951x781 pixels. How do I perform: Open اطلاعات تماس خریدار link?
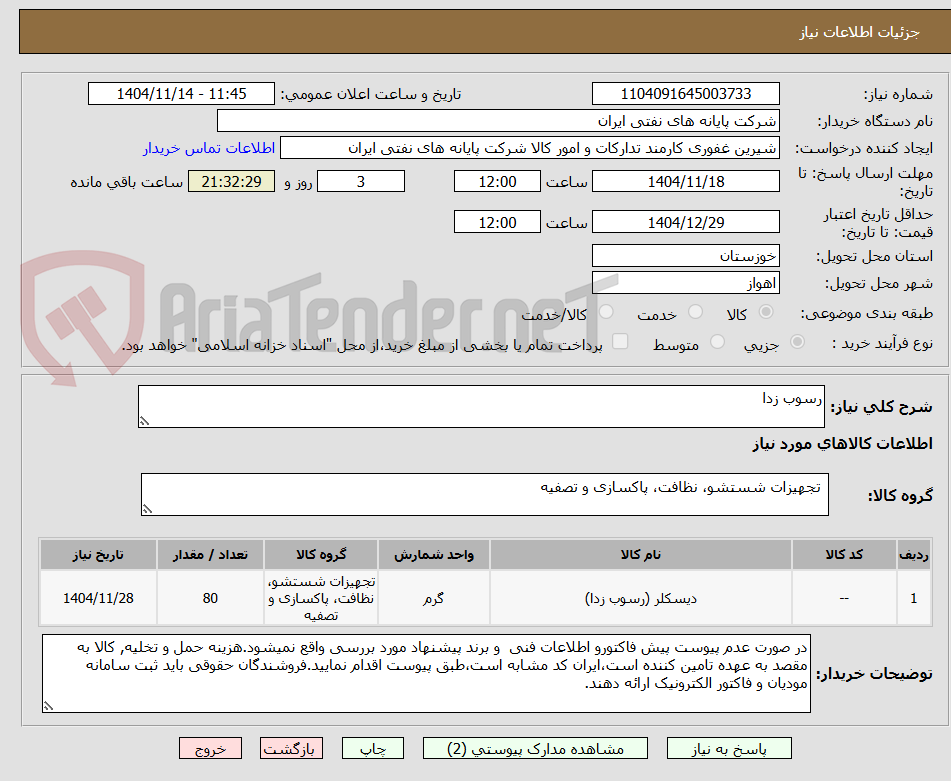point(209,149)
